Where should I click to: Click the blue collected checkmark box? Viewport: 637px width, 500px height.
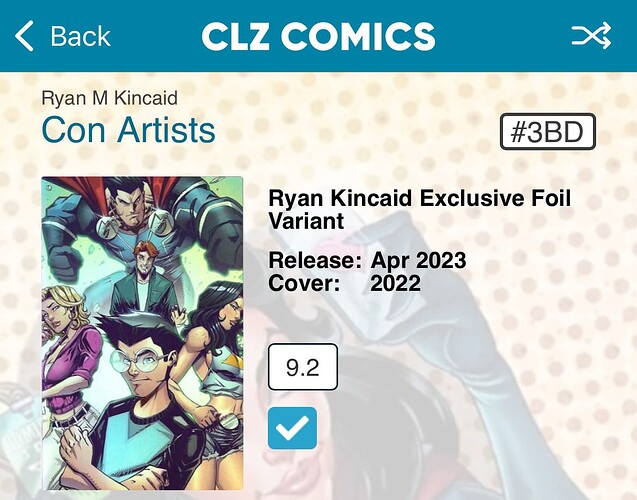coord(292,428)
